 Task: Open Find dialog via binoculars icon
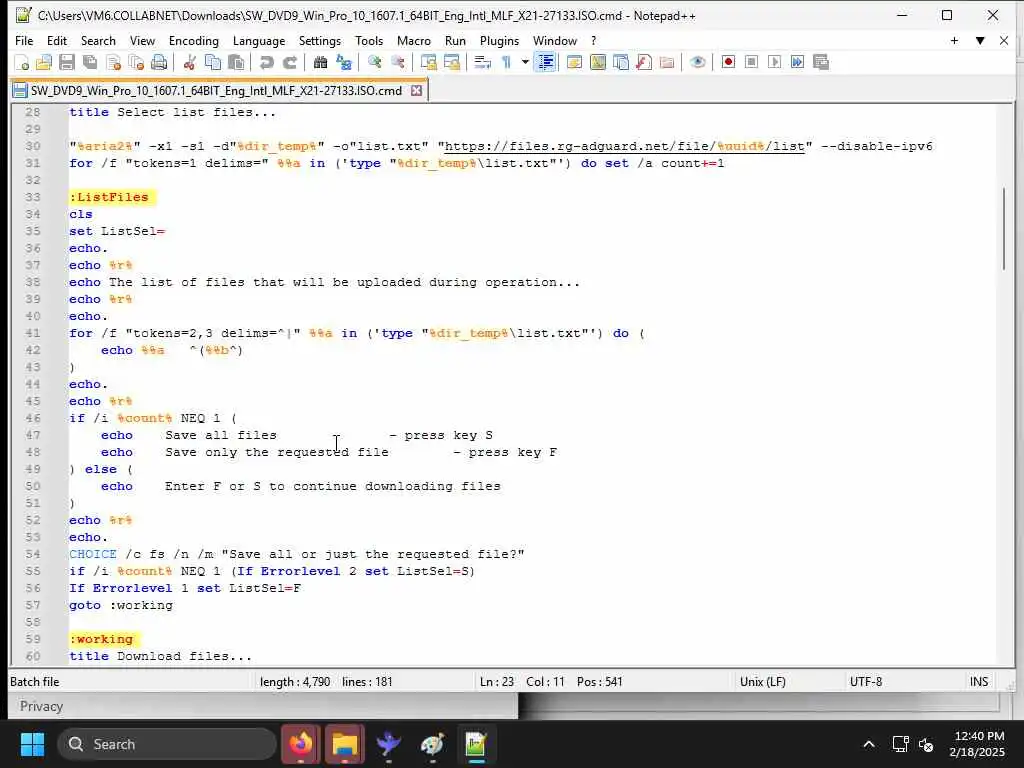(x=320, y=63)
